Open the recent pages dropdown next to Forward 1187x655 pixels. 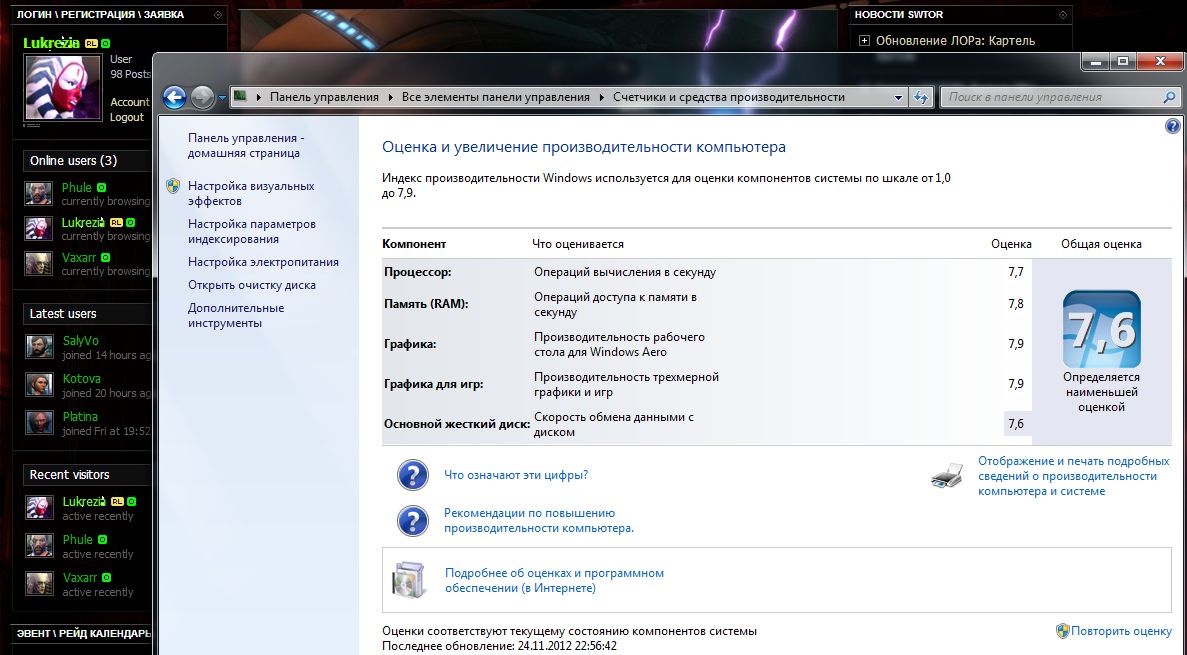click(223, 98)
